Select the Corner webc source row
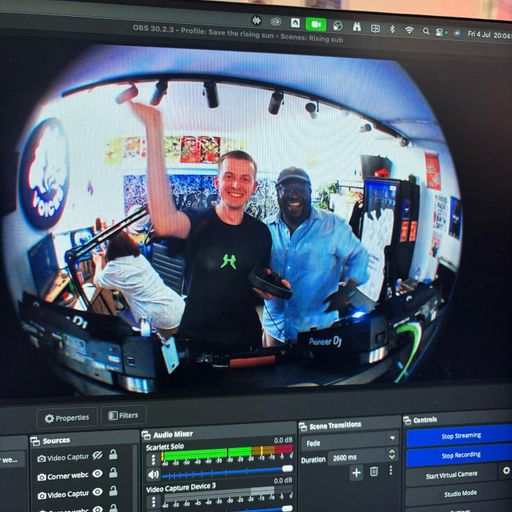The height and width of the screenshot is (512, 512). click(83, 475)
